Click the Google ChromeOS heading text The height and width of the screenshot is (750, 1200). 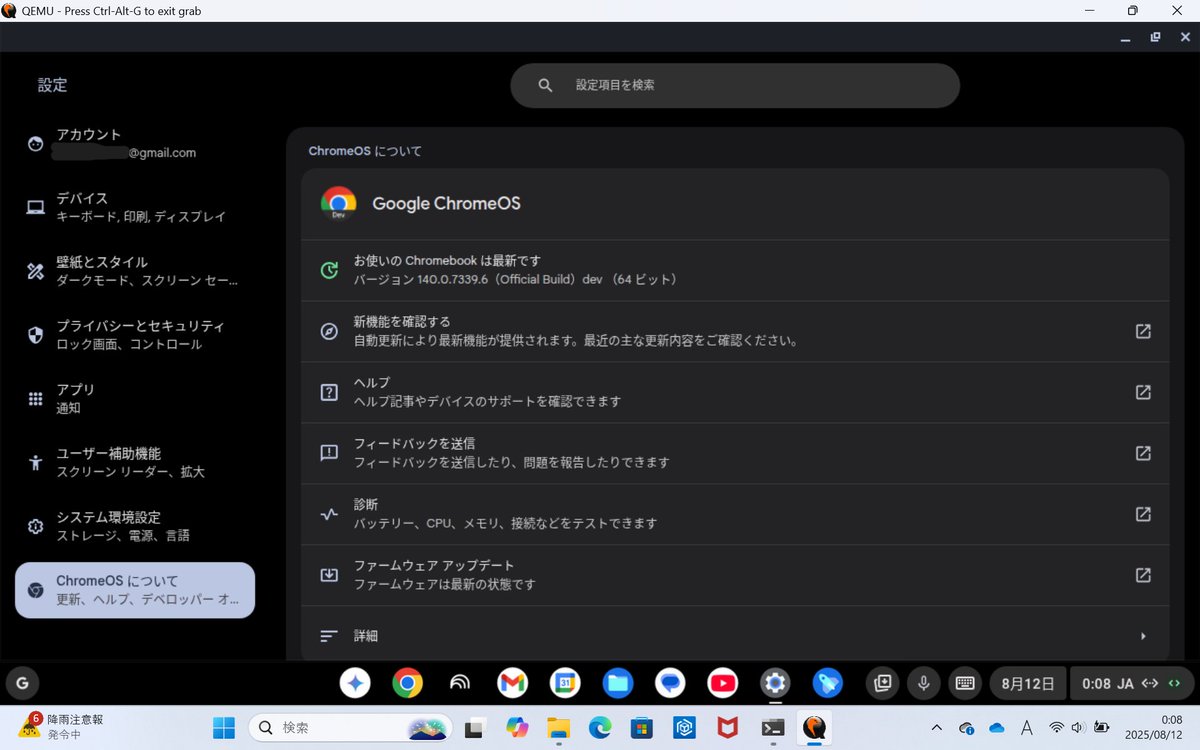(x=446, y=203)
